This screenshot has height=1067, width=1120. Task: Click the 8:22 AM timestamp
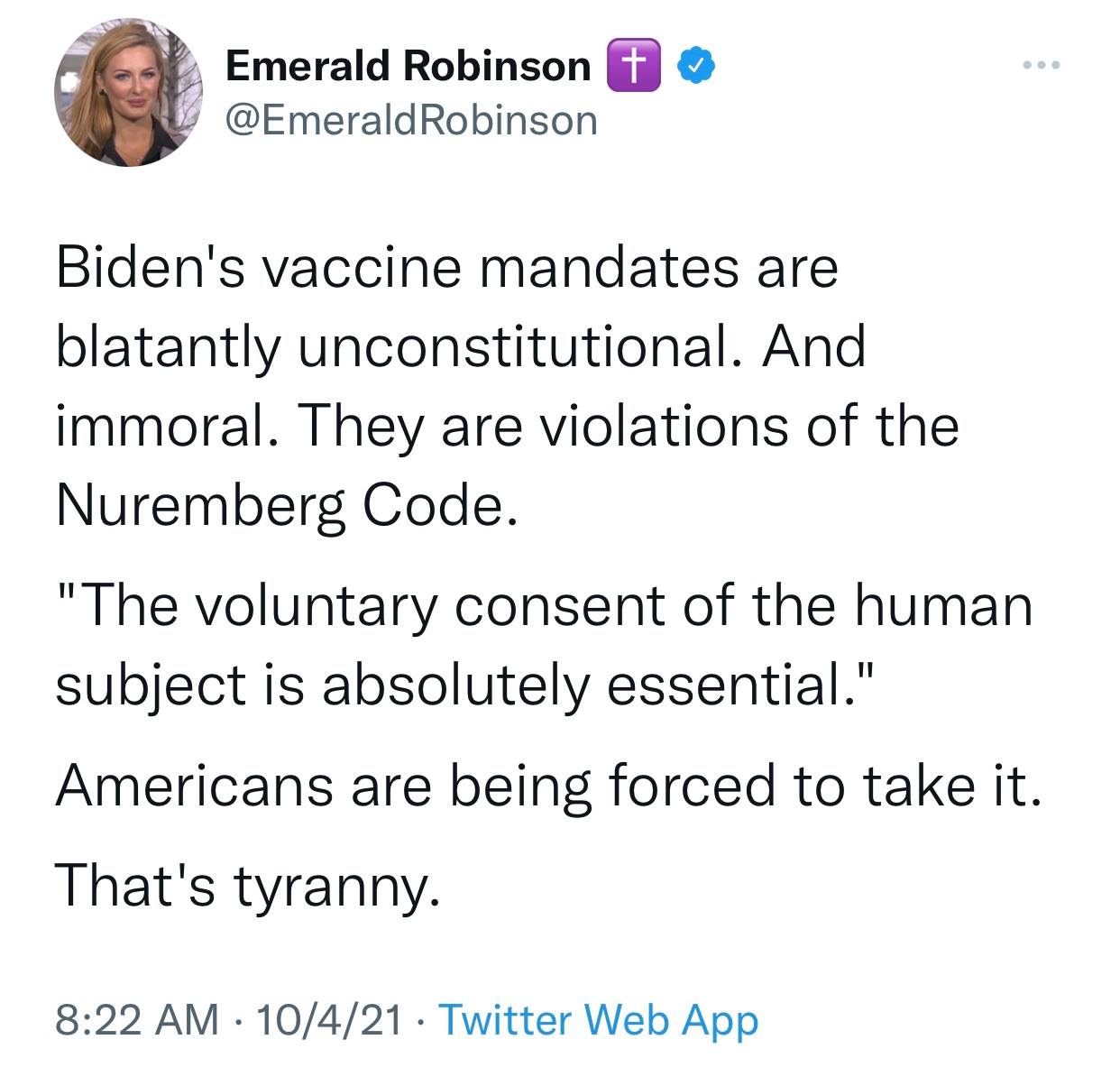[x=136, y=1019]
